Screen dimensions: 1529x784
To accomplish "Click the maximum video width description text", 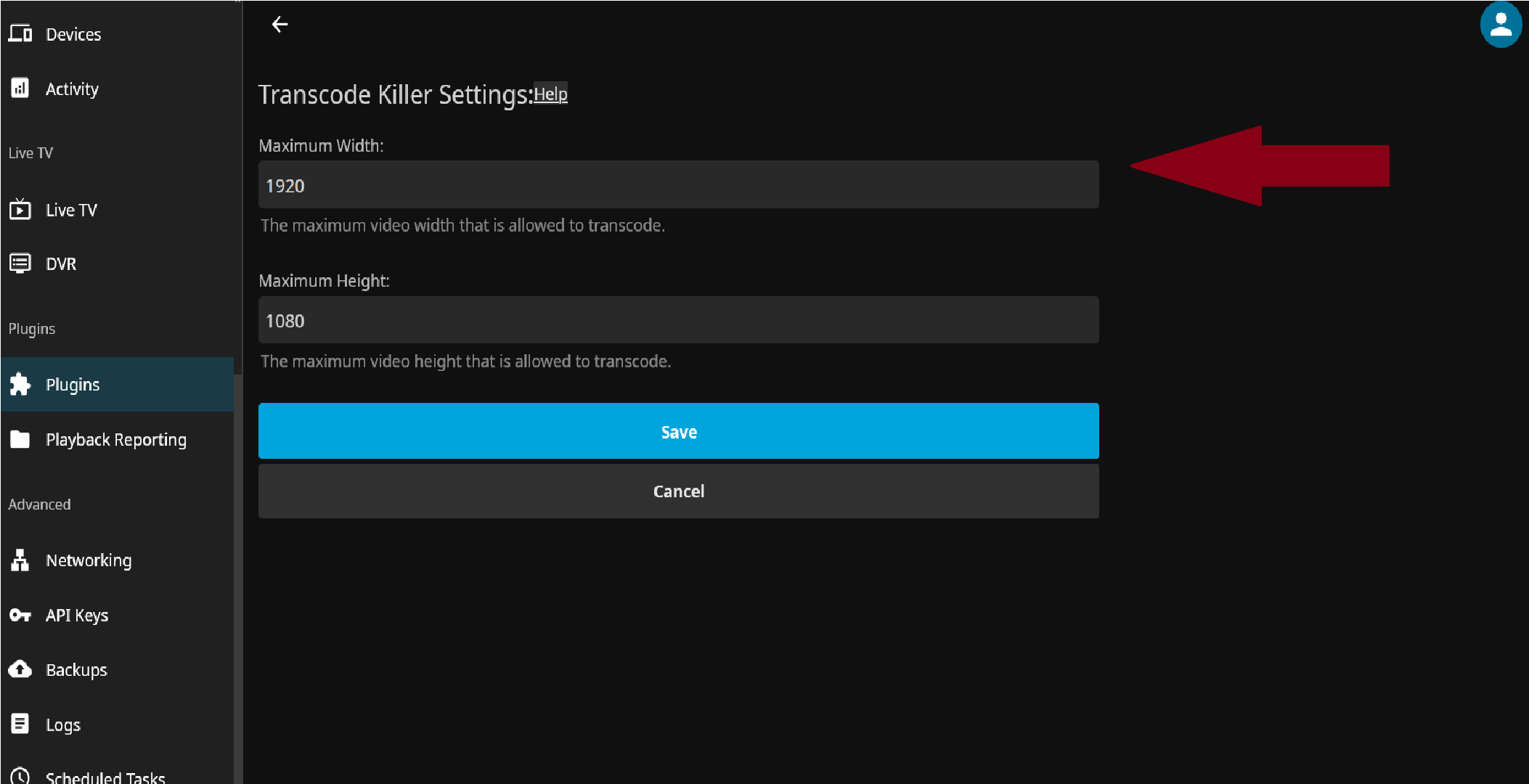I will tap(462, 226).
